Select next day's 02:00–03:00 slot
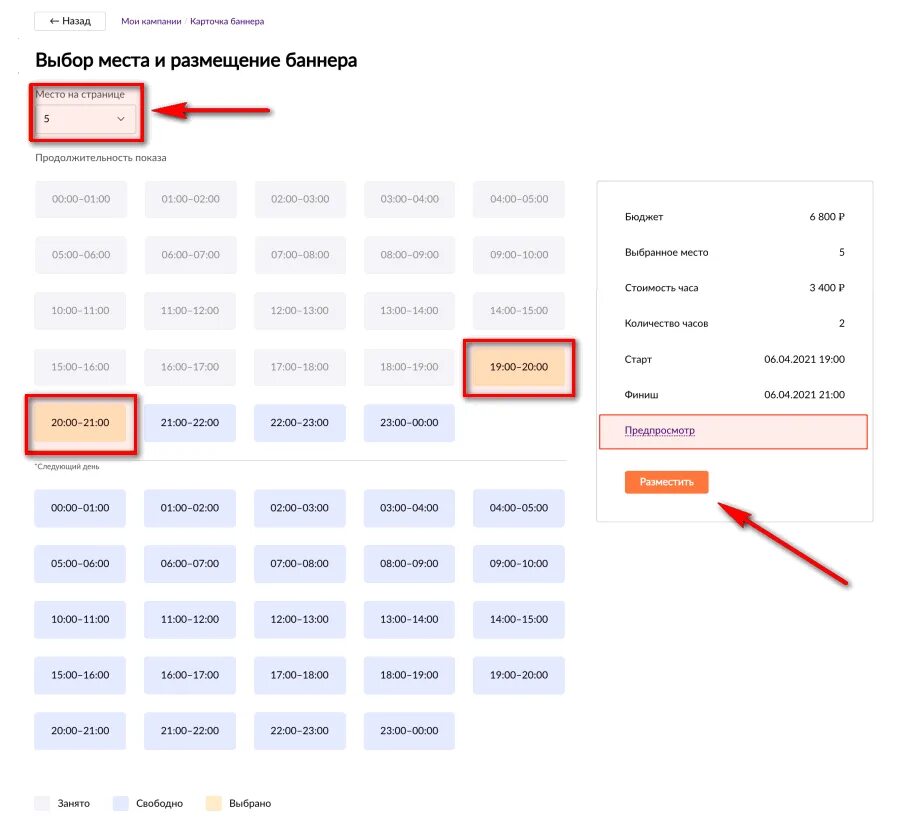 pyautogui.click(x=300, y=508)
